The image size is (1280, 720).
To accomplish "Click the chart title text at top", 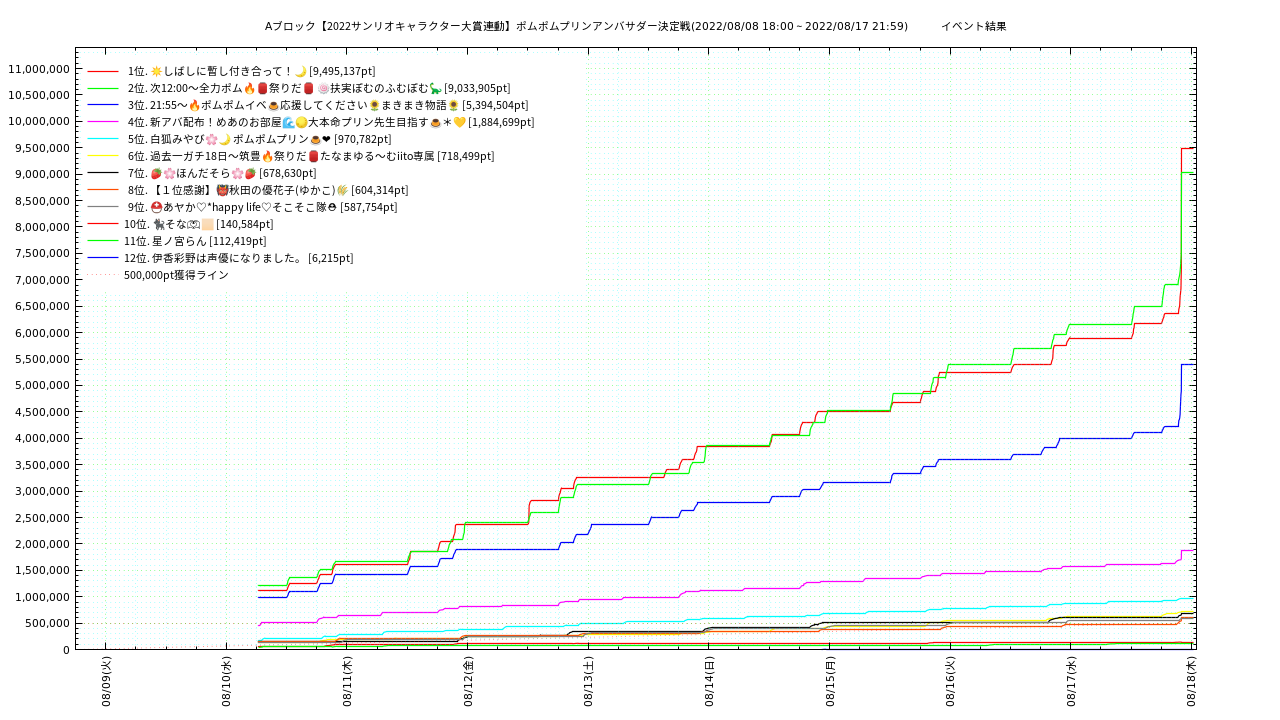I will (586, 26).
